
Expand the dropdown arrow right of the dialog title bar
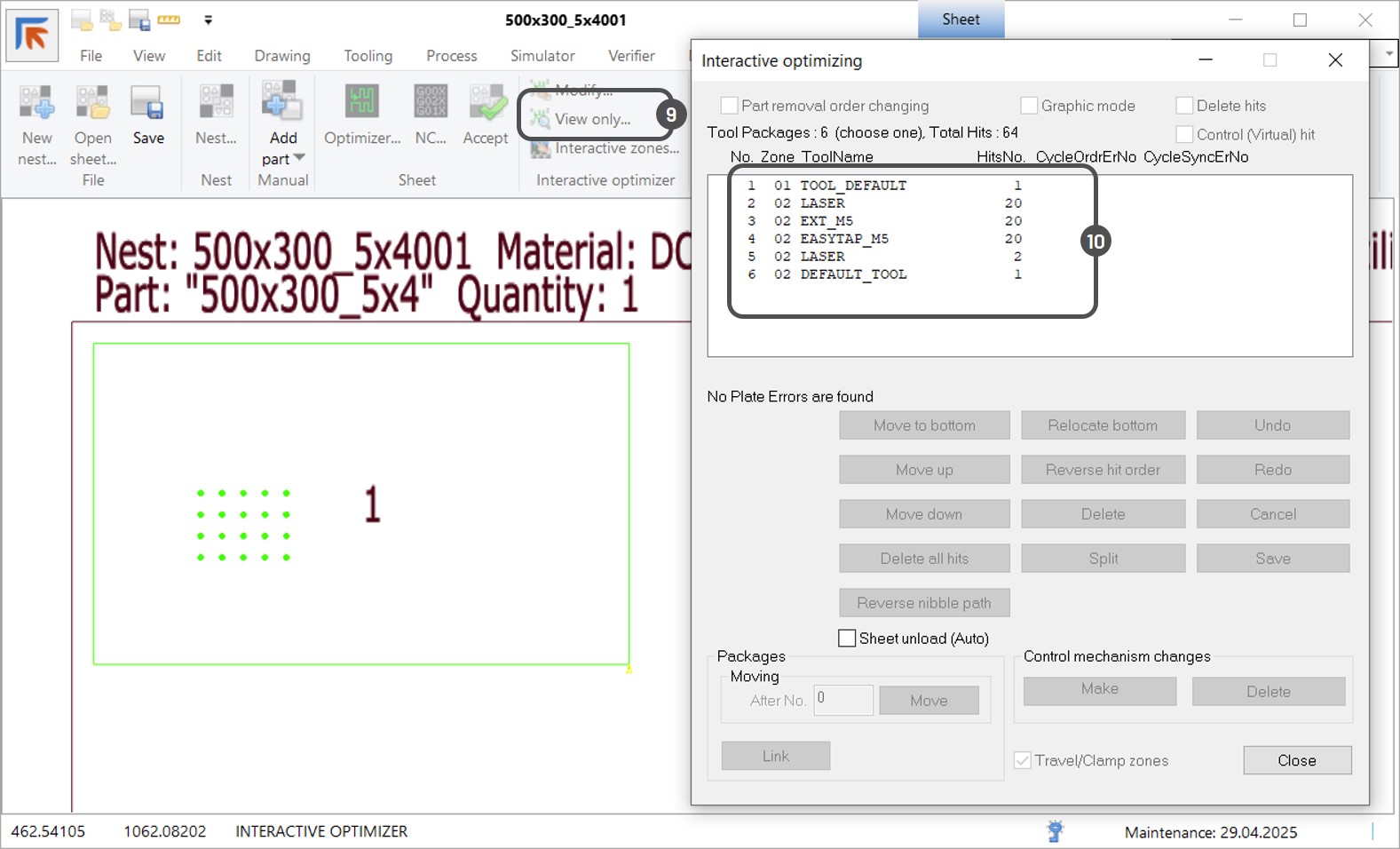click(1388, 54)
